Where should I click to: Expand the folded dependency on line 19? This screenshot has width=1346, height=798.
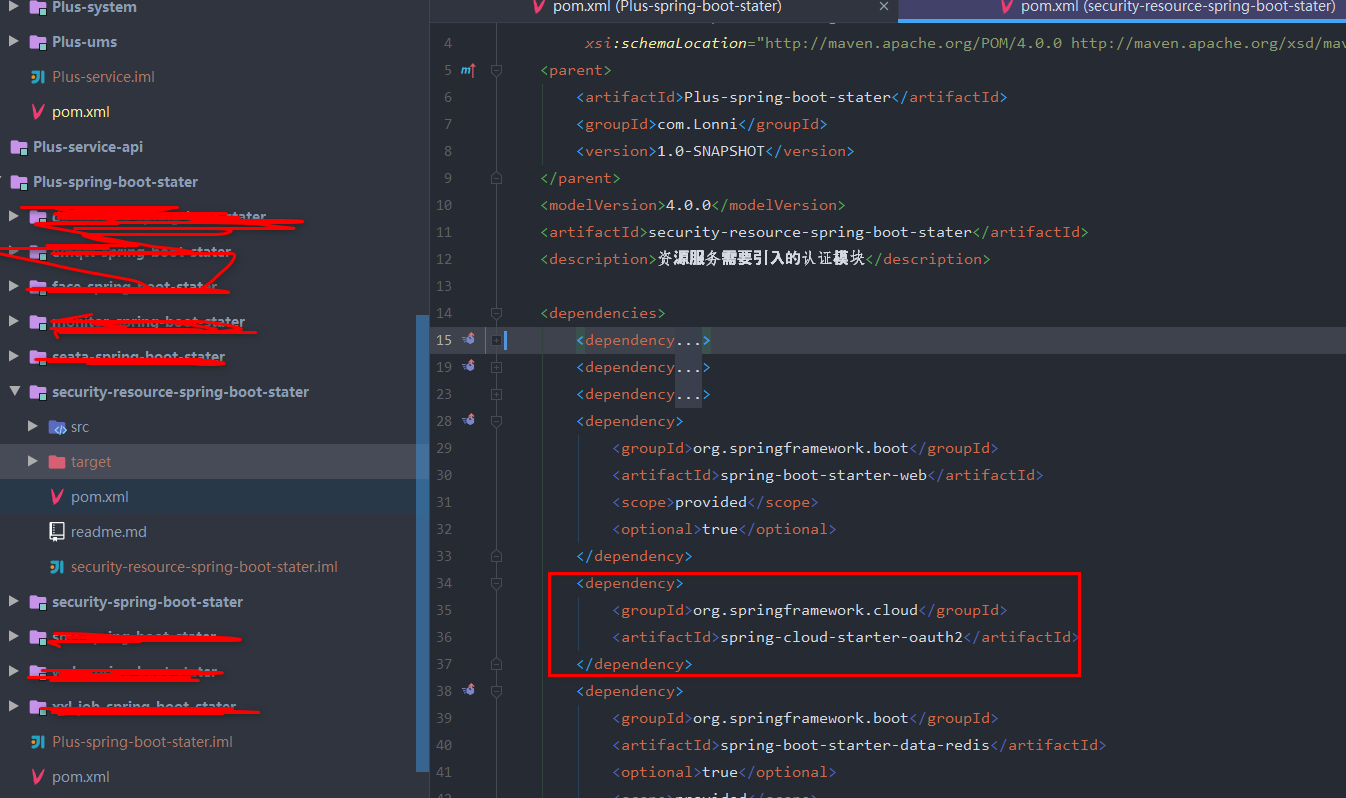[x=496, y=367]
